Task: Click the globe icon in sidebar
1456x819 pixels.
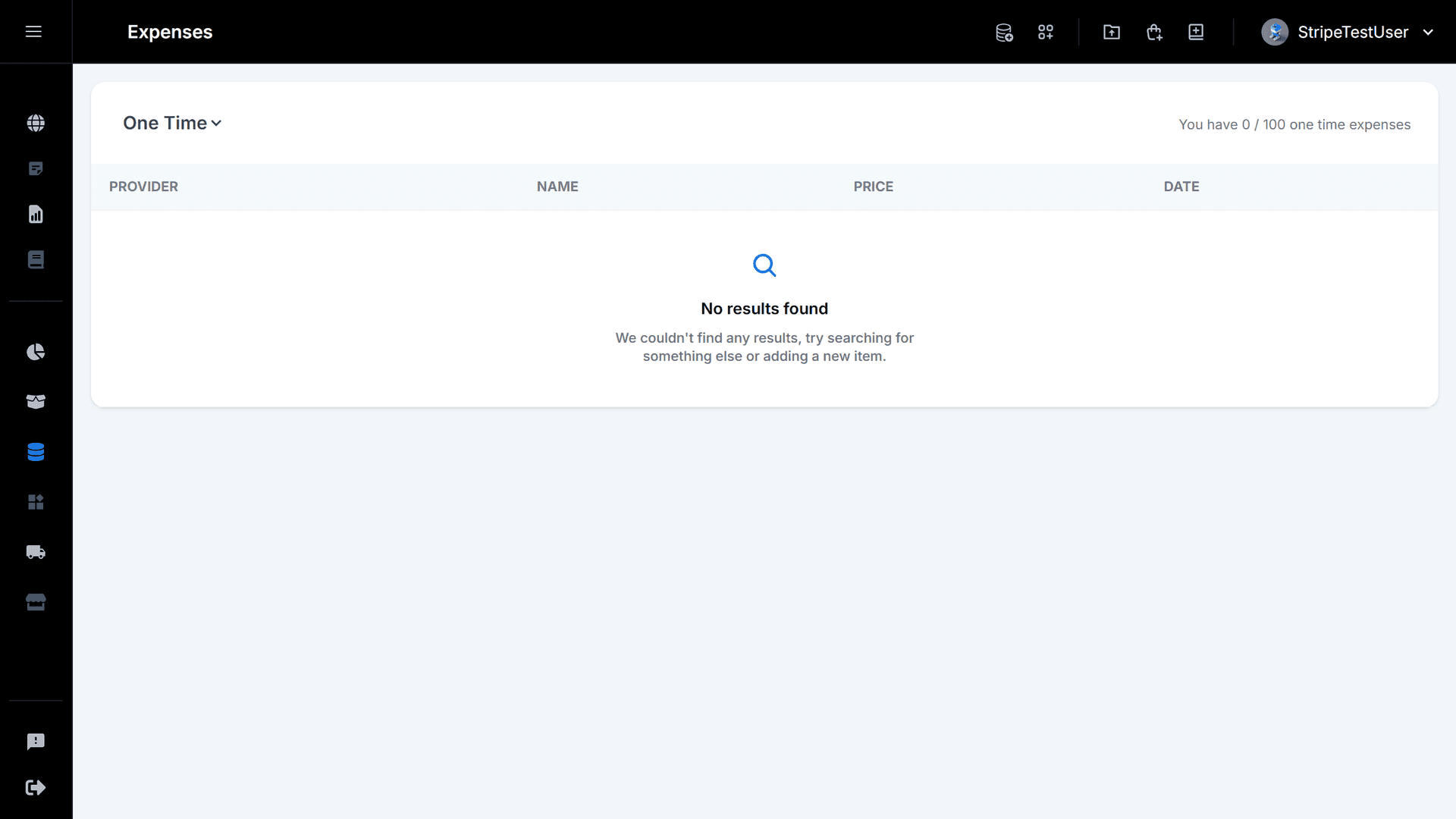Action: click(x=36, y=123)
